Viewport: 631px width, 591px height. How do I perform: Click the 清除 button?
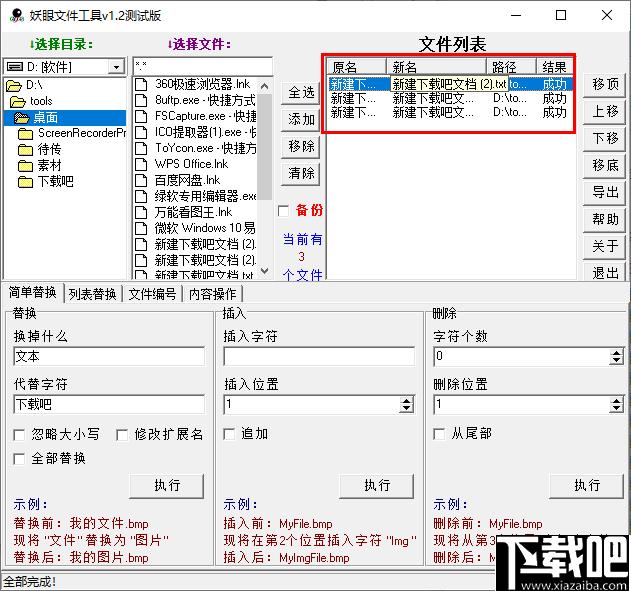click(301, 174)
